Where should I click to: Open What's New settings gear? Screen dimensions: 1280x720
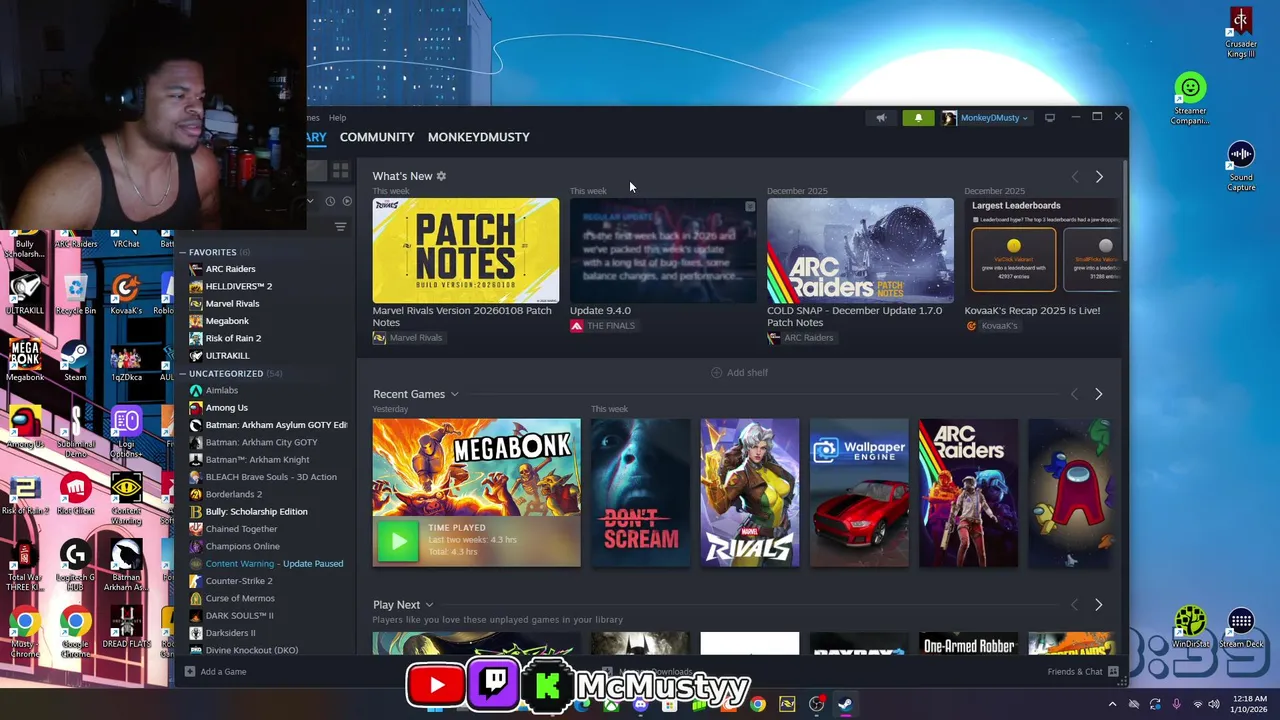441,176
